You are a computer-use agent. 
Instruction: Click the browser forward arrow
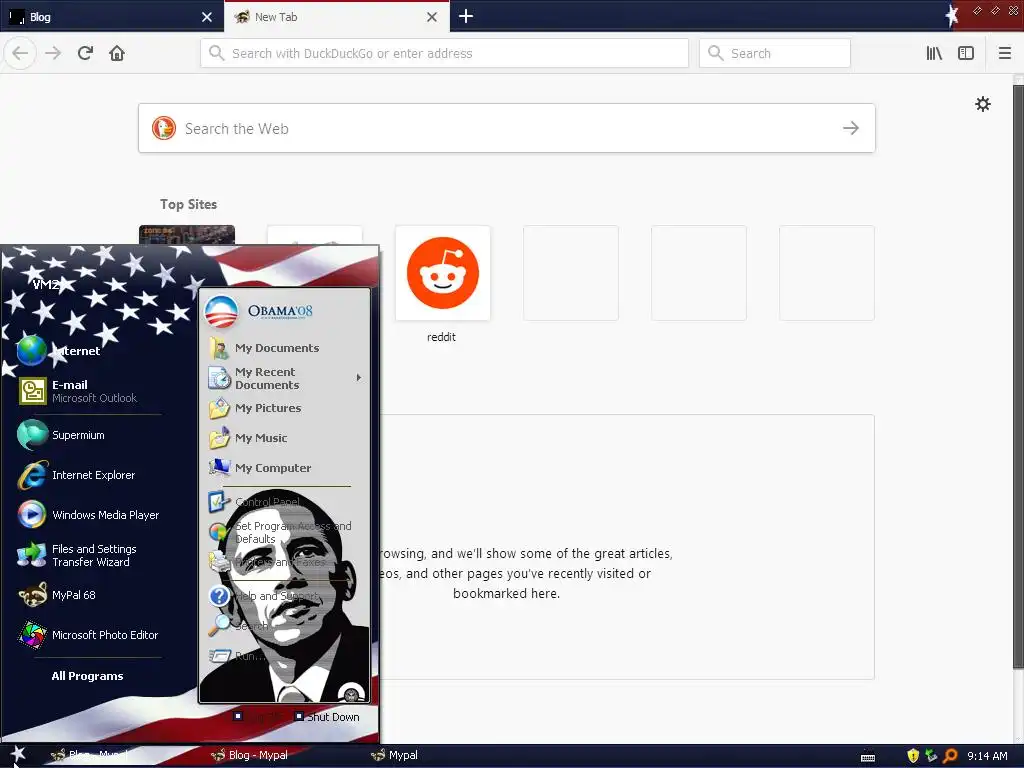[53, 53]
